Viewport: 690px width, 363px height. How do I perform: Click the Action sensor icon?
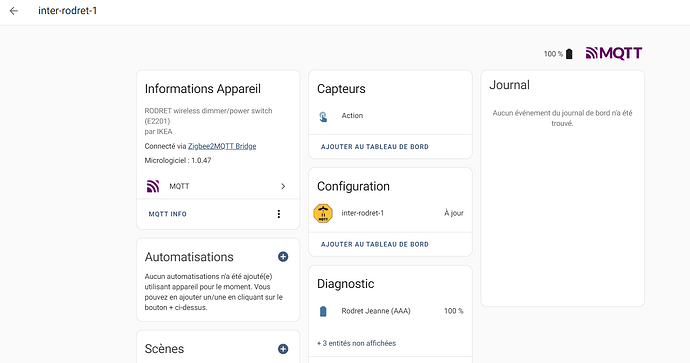pyautogui.click(x=323, y=117)
